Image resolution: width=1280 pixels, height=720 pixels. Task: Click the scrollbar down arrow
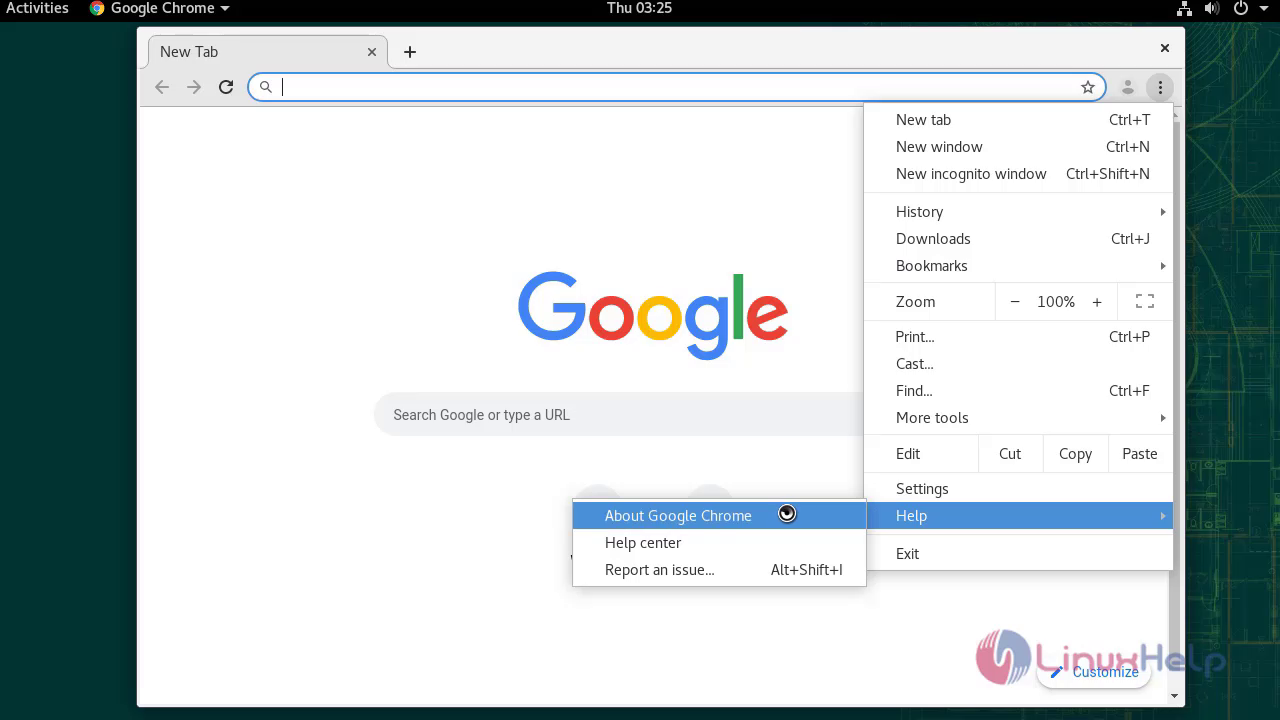click(1174, 696)
